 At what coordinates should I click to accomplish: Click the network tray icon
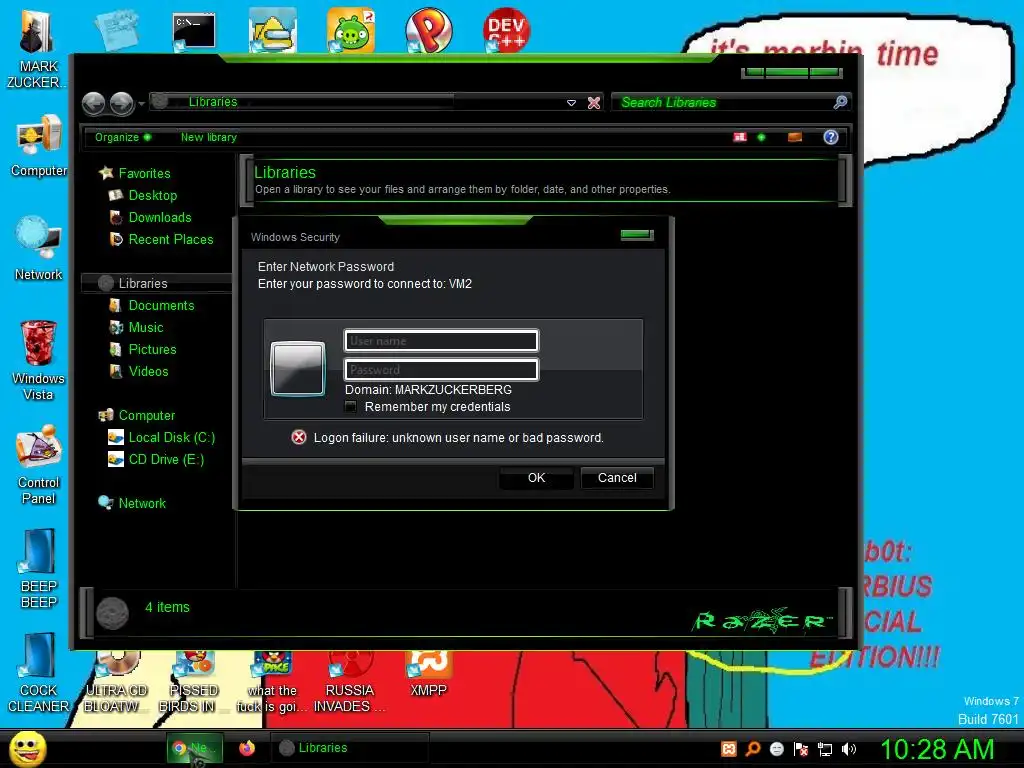(x=825, y=749)
